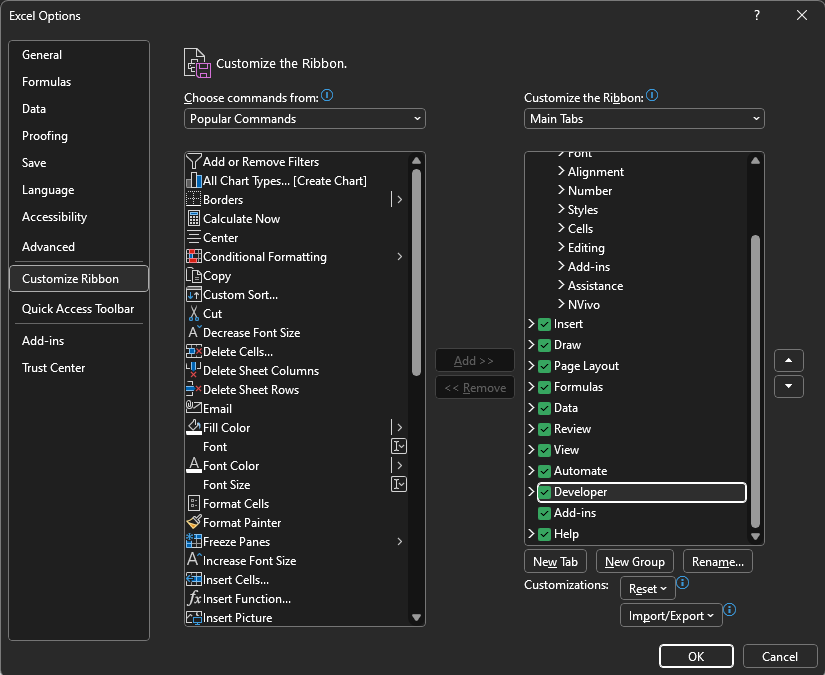Click the Format Cells icon
Viewport: 825px width, 675px height.
[194, 503]
